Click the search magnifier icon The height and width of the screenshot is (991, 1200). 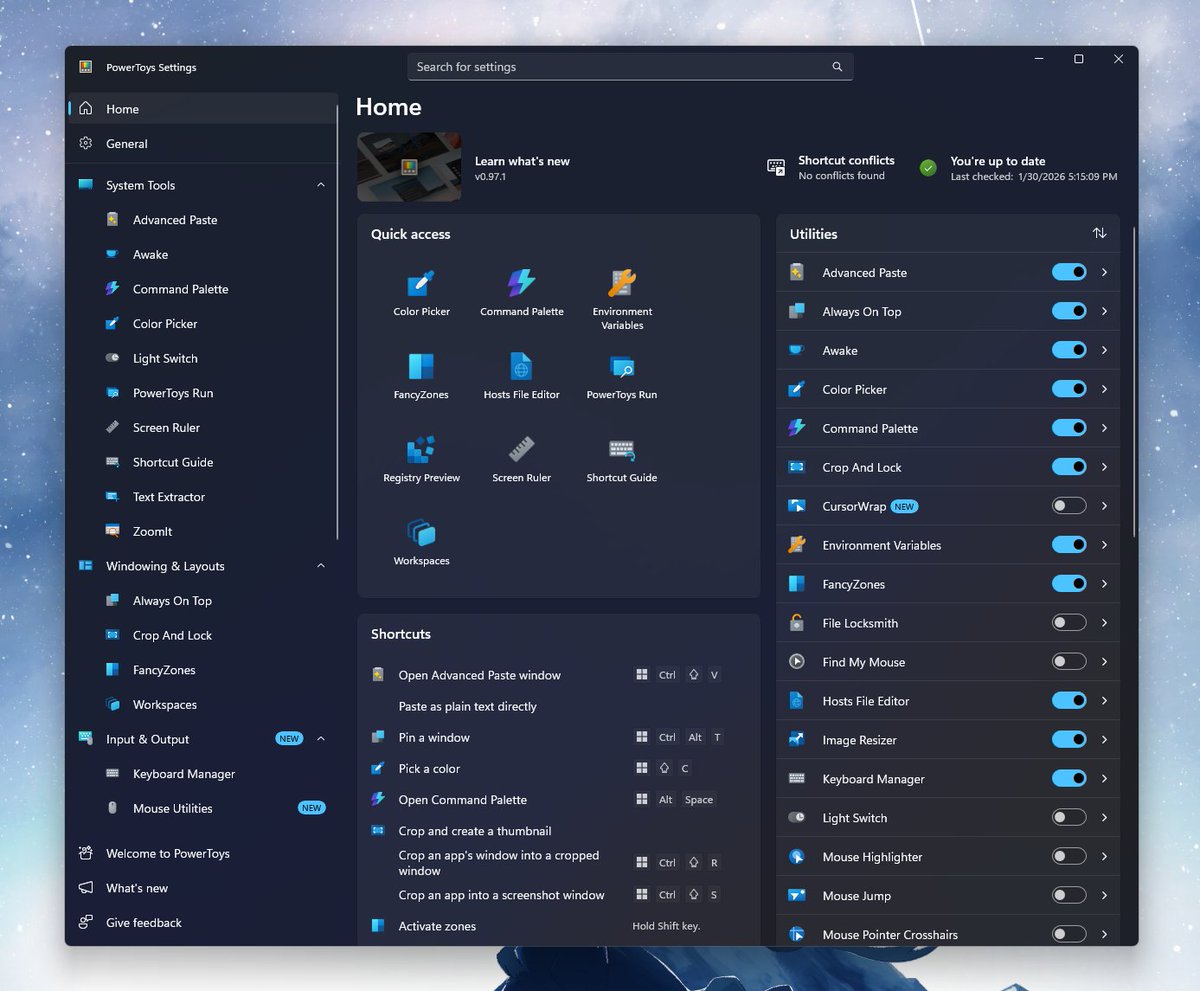837,67
